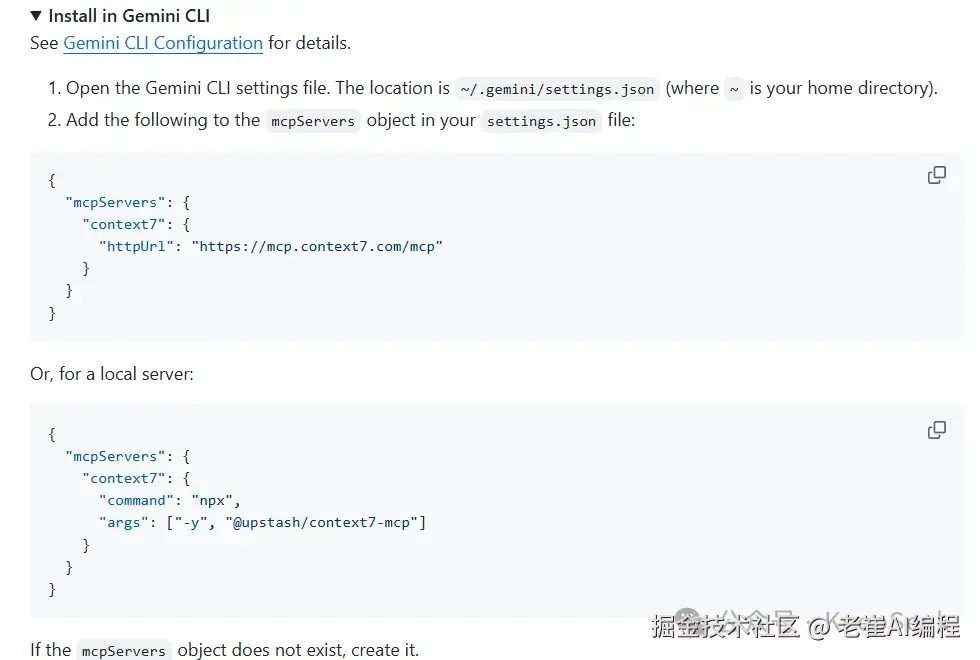Open the Gemini CLI Configuration link

point(163,43)
